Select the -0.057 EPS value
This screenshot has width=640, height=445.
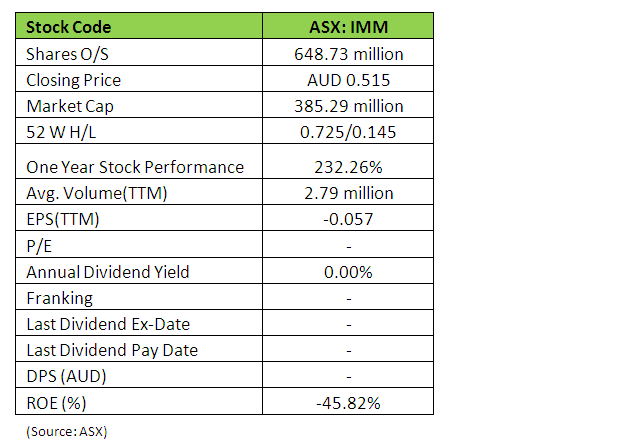[347, 219]
